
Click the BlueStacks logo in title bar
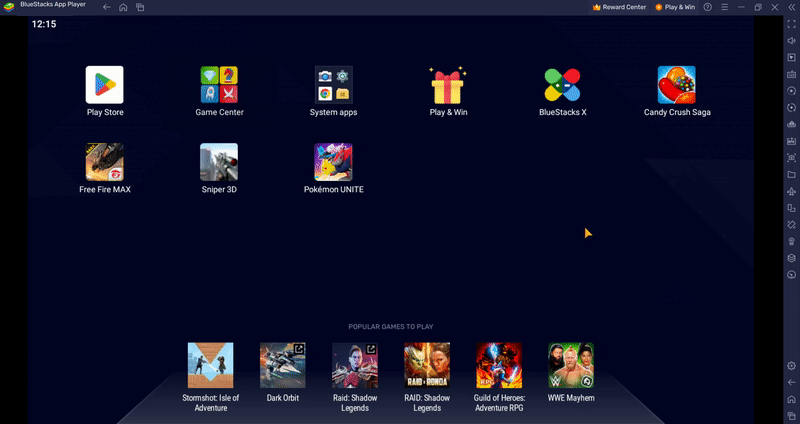point(9,7)
